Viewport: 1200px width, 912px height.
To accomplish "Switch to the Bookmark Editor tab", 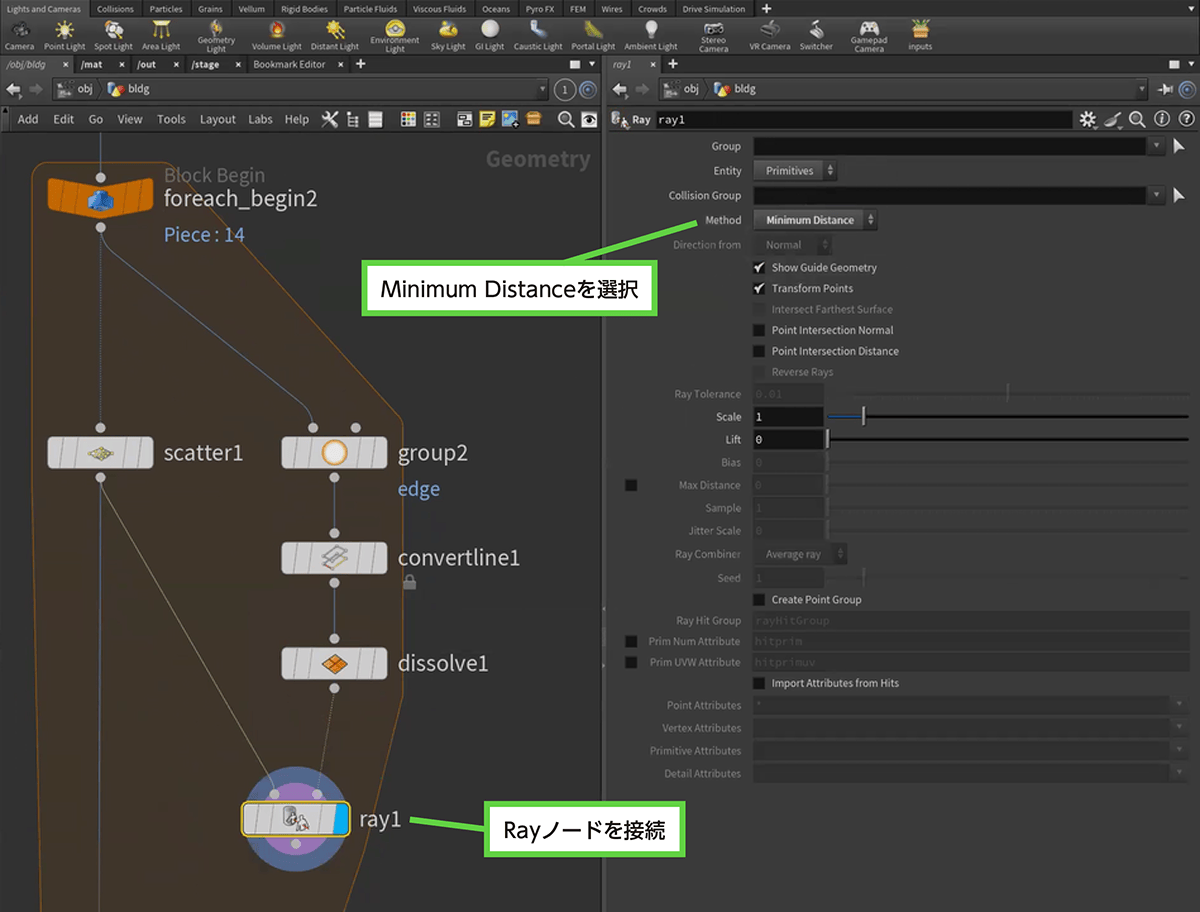I will [x=289, y=64].
